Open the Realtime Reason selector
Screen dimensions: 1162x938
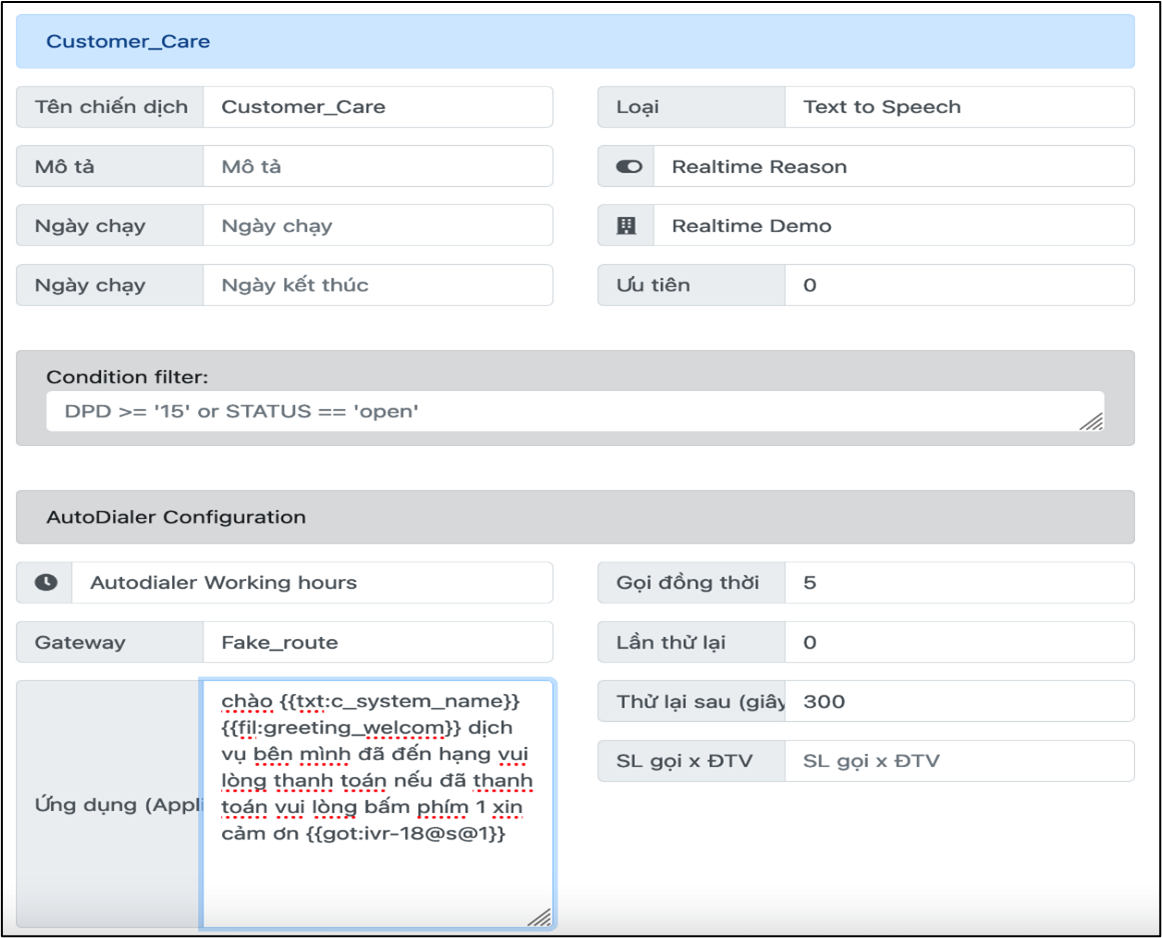tap(892, 167)
